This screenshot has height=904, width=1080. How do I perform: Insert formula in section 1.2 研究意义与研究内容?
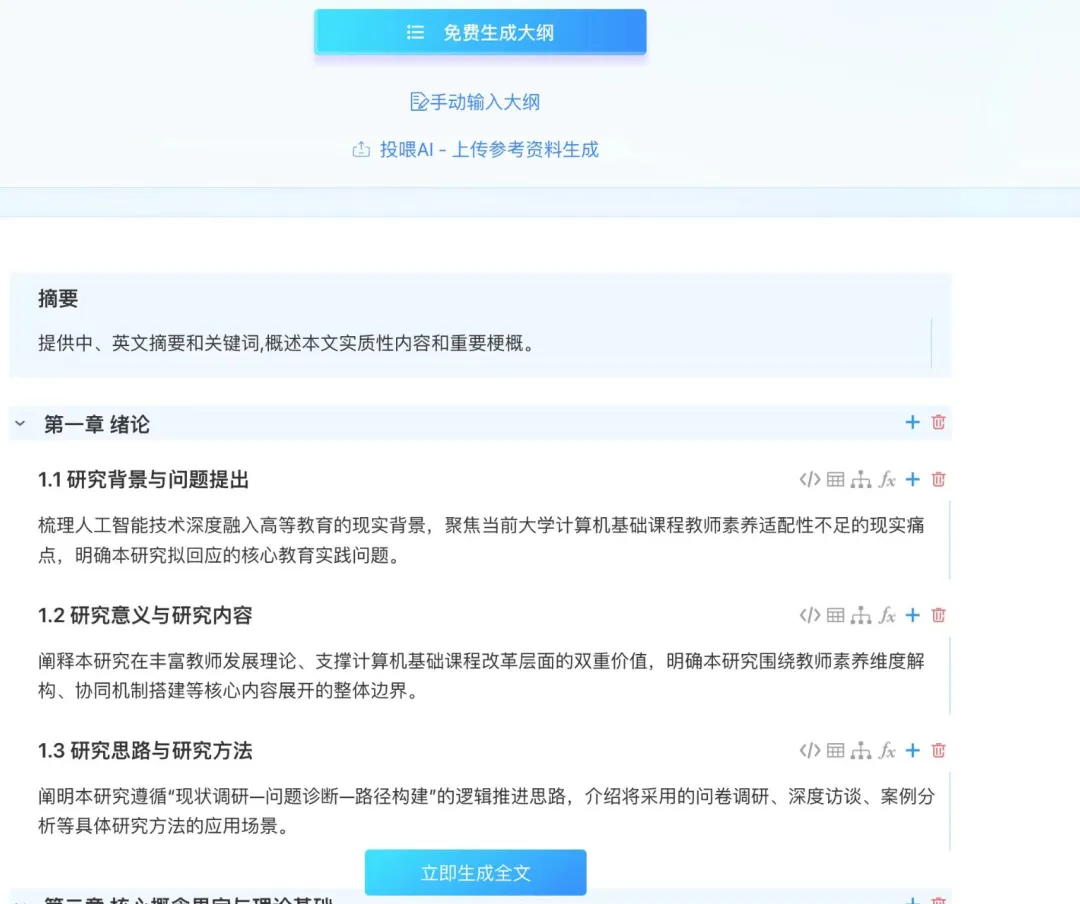[x=887, y=615]
